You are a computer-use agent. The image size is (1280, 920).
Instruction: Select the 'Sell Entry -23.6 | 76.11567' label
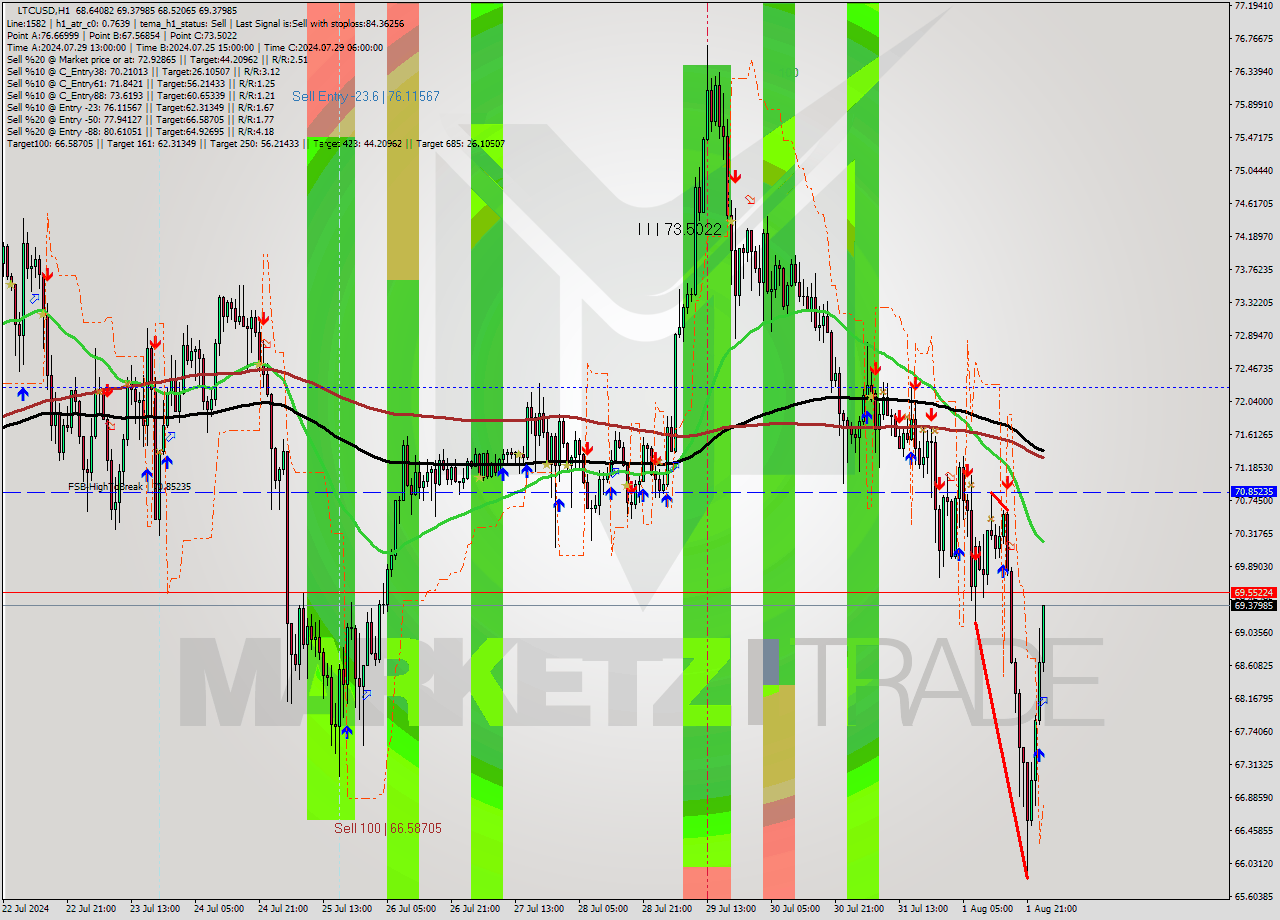[x=366, y=96]
